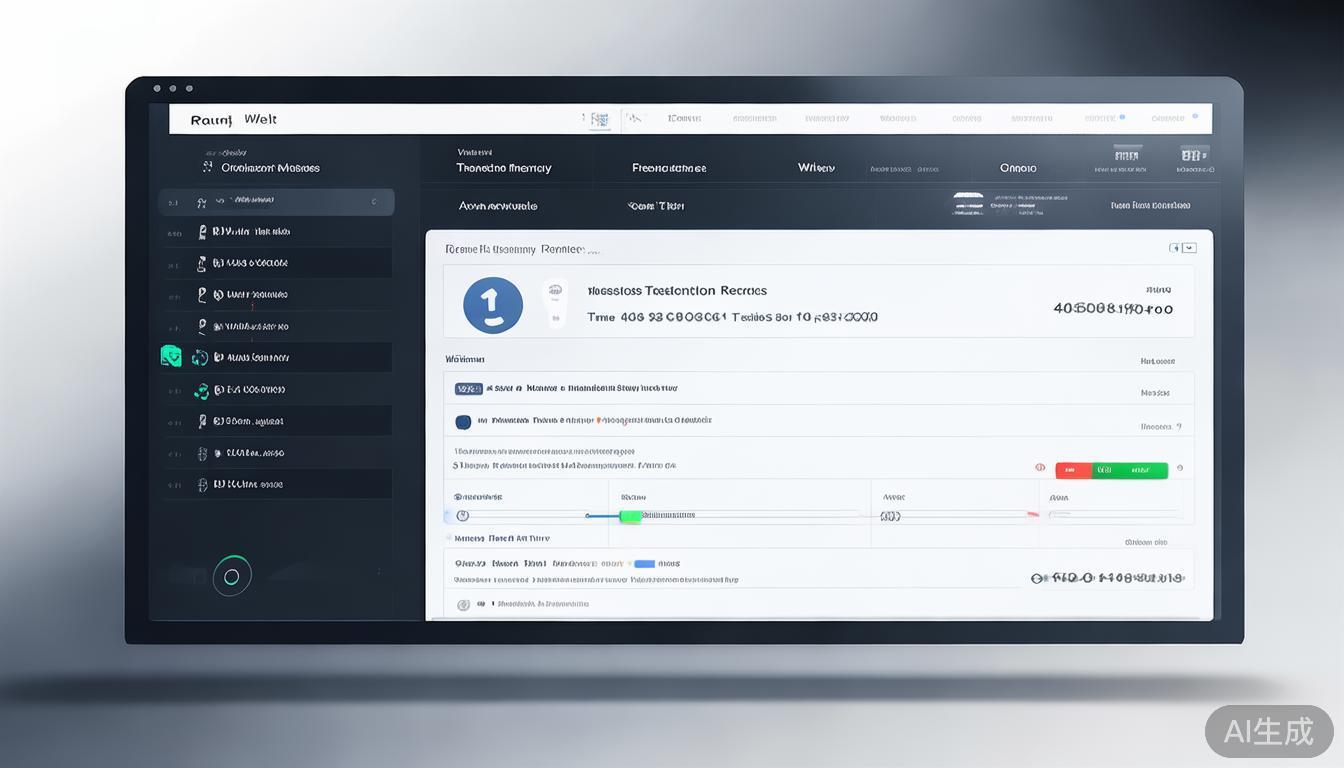Click the info icon next to the red button

(1039, 467)
